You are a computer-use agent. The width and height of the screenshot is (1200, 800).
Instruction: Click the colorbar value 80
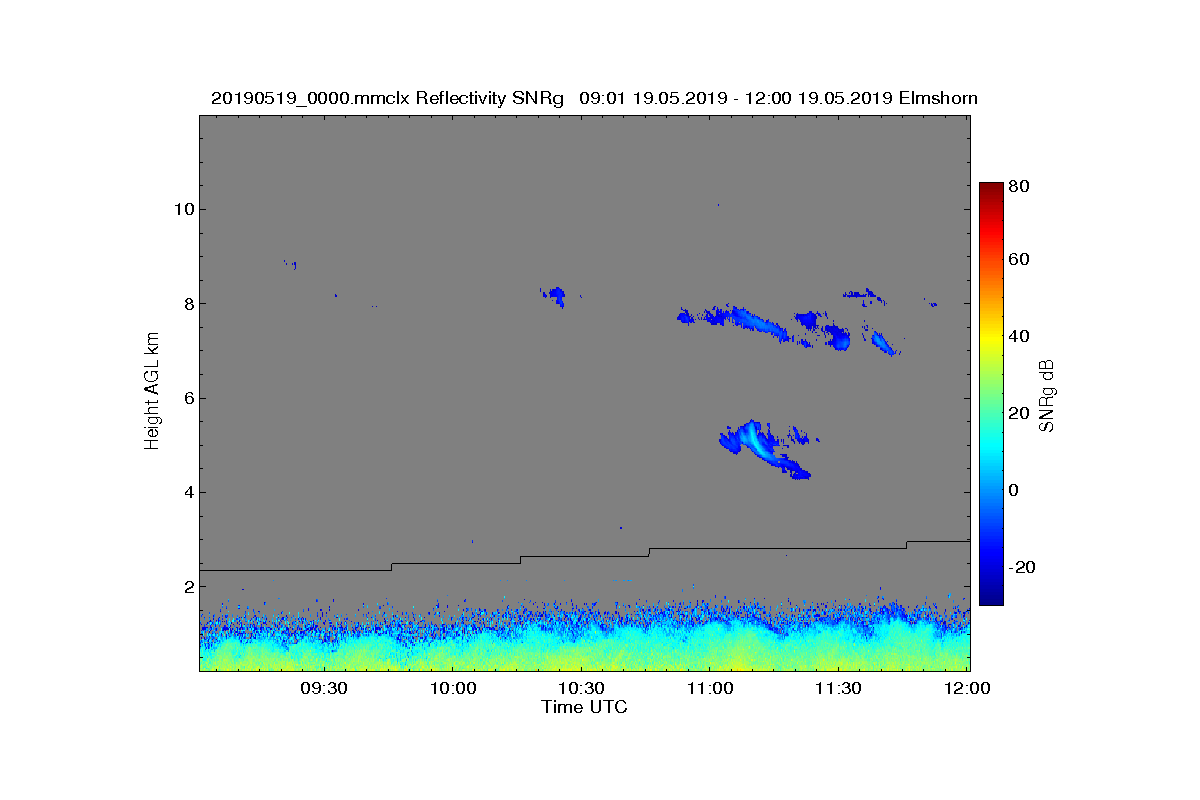click(1020, 186)
